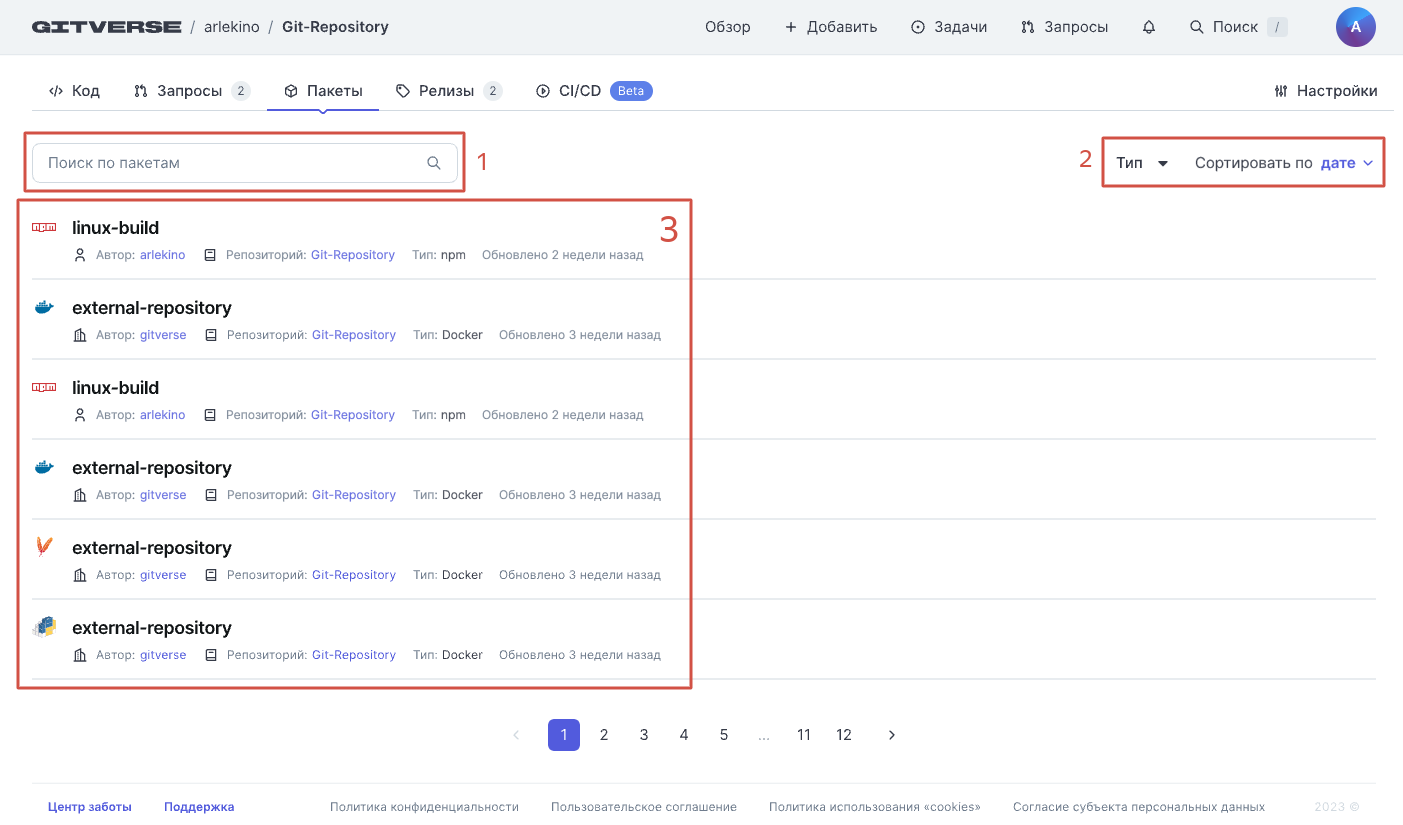
Task: Open the Добавить menu
Action: click(x=831, y=27)
